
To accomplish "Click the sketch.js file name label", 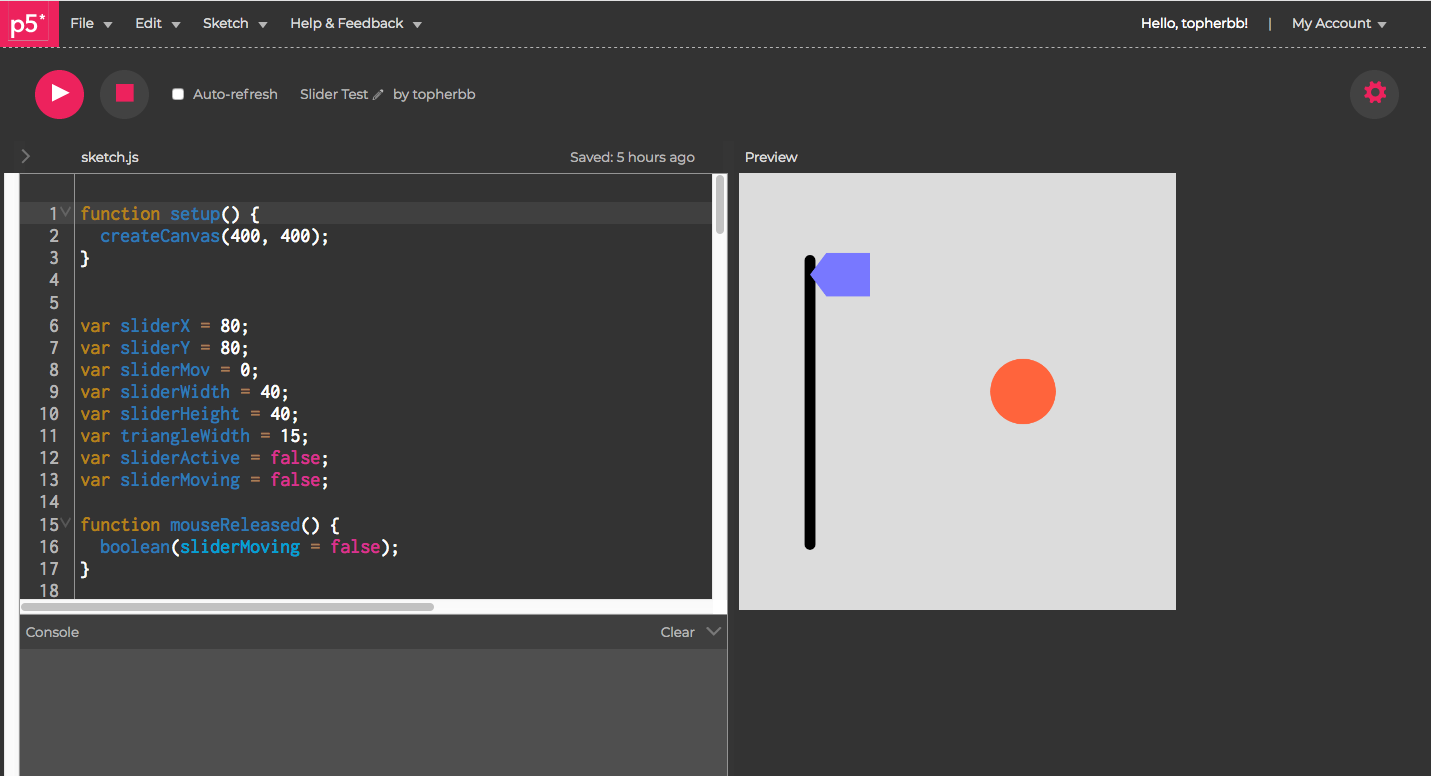I will (110, 157).
